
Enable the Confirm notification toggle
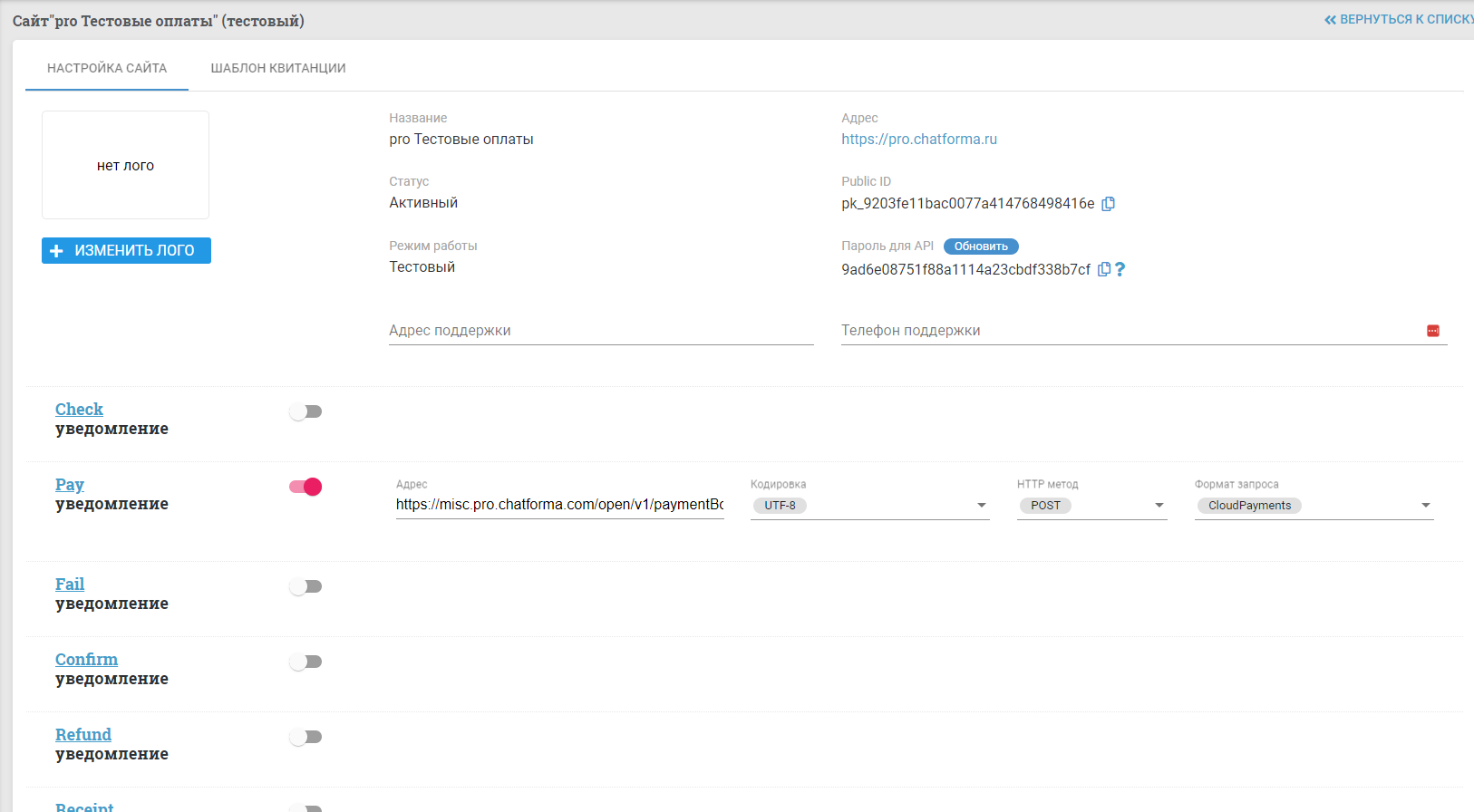pos(305,662)
